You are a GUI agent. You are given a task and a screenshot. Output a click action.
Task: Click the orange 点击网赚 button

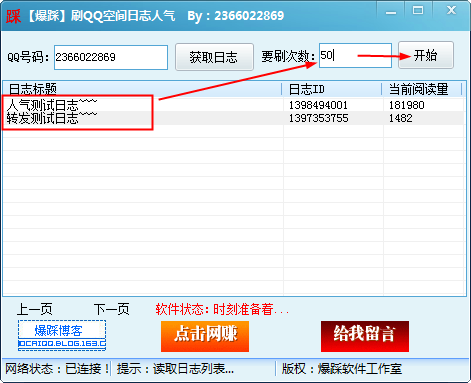click(x=205, y=336)
